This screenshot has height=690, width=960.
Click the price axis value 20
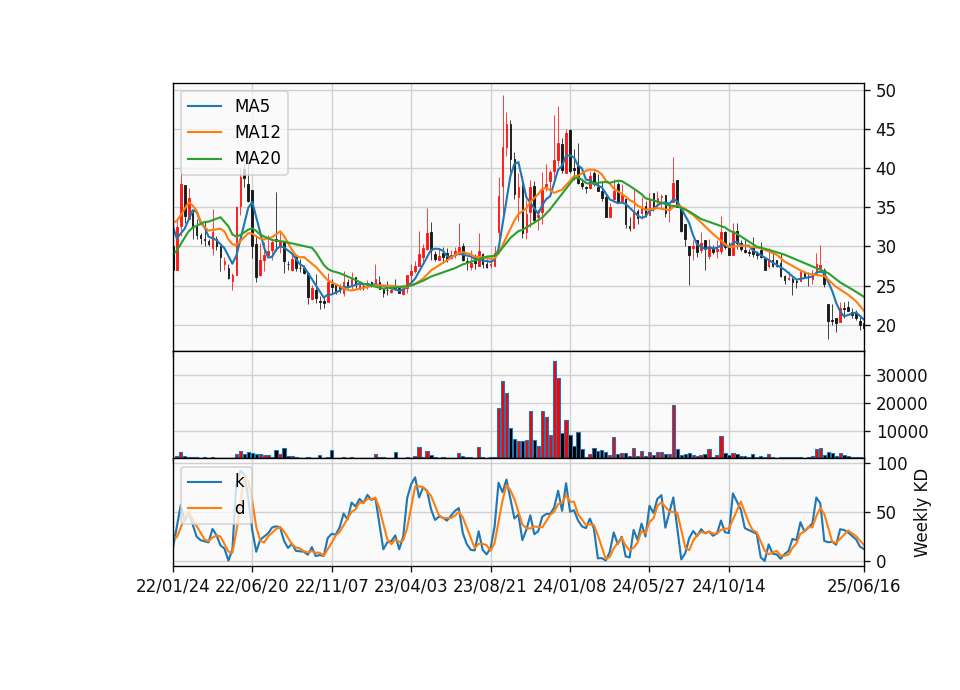[885, 326]
